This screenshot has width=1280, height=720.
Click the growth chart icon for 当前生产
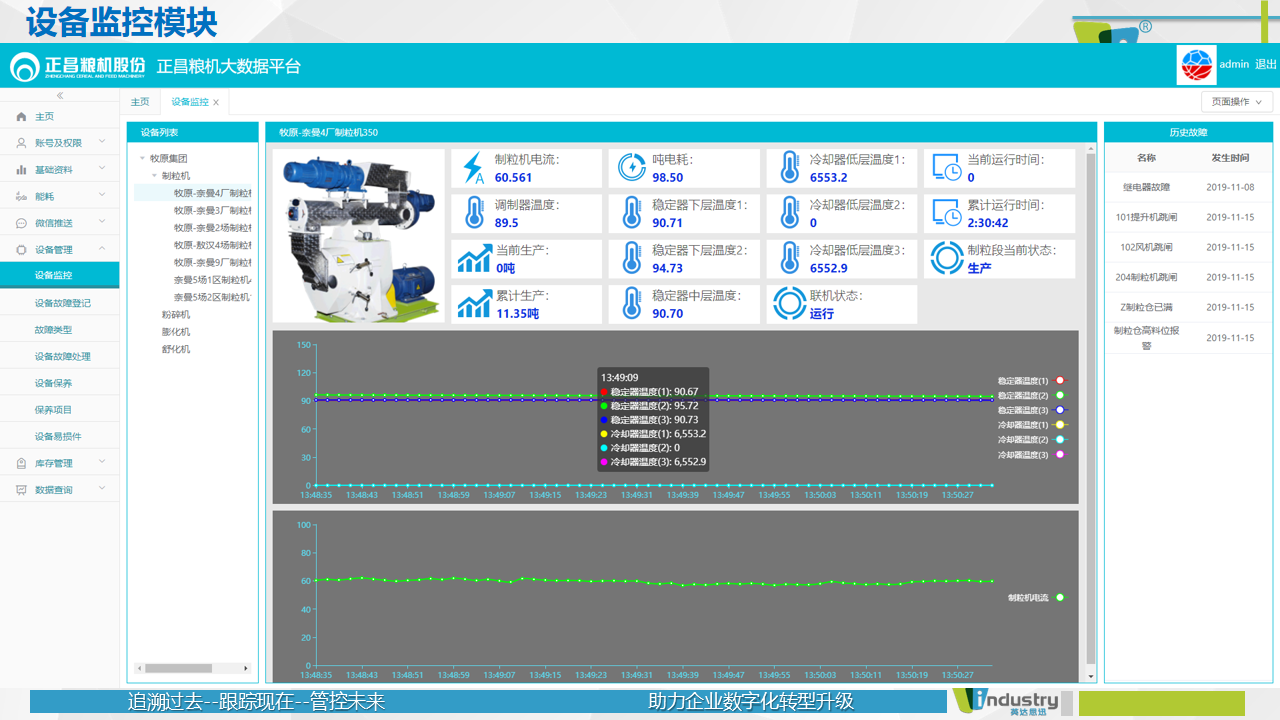point(473,259)
